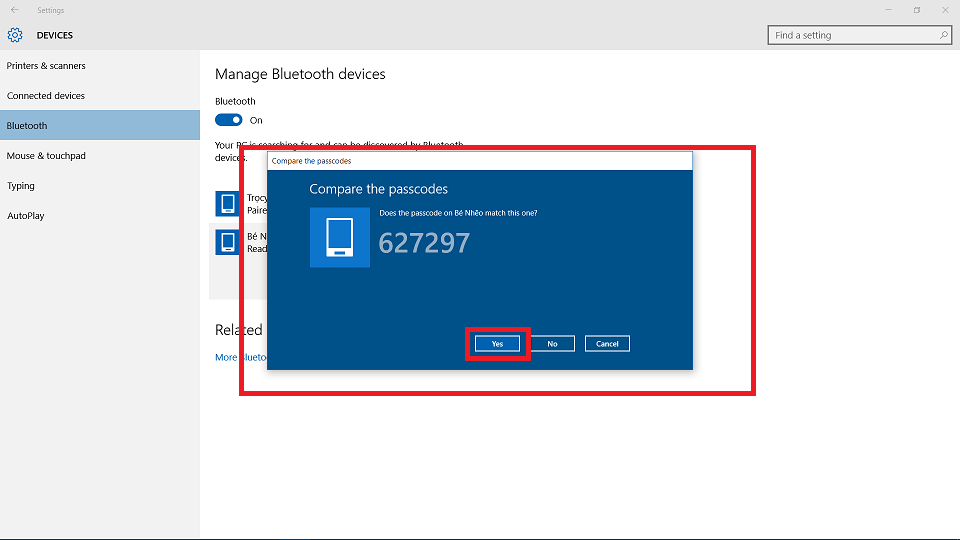This screenshot has height=540, width=960.
Task: Click the Manage Bluetooth devices heading
Action: point(300,74)
